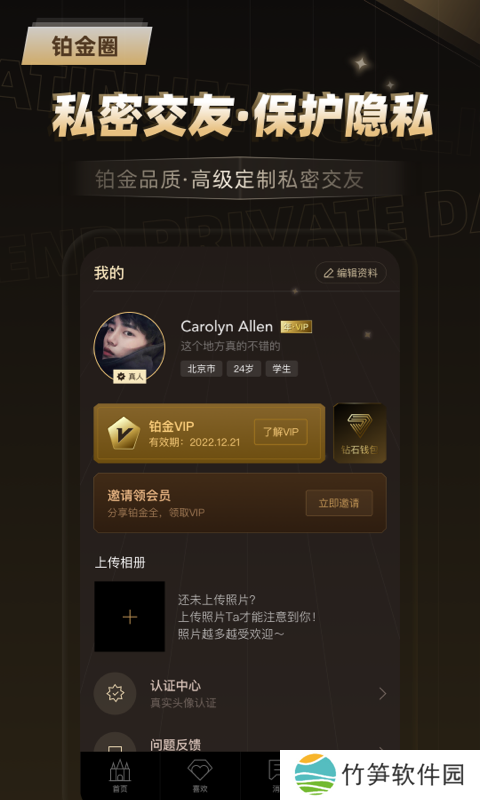Image resolution: width=480 pixels, height=800 pixels.
Task: Tap Carolyn Allen's profile avatar
Action: point(130,347)
